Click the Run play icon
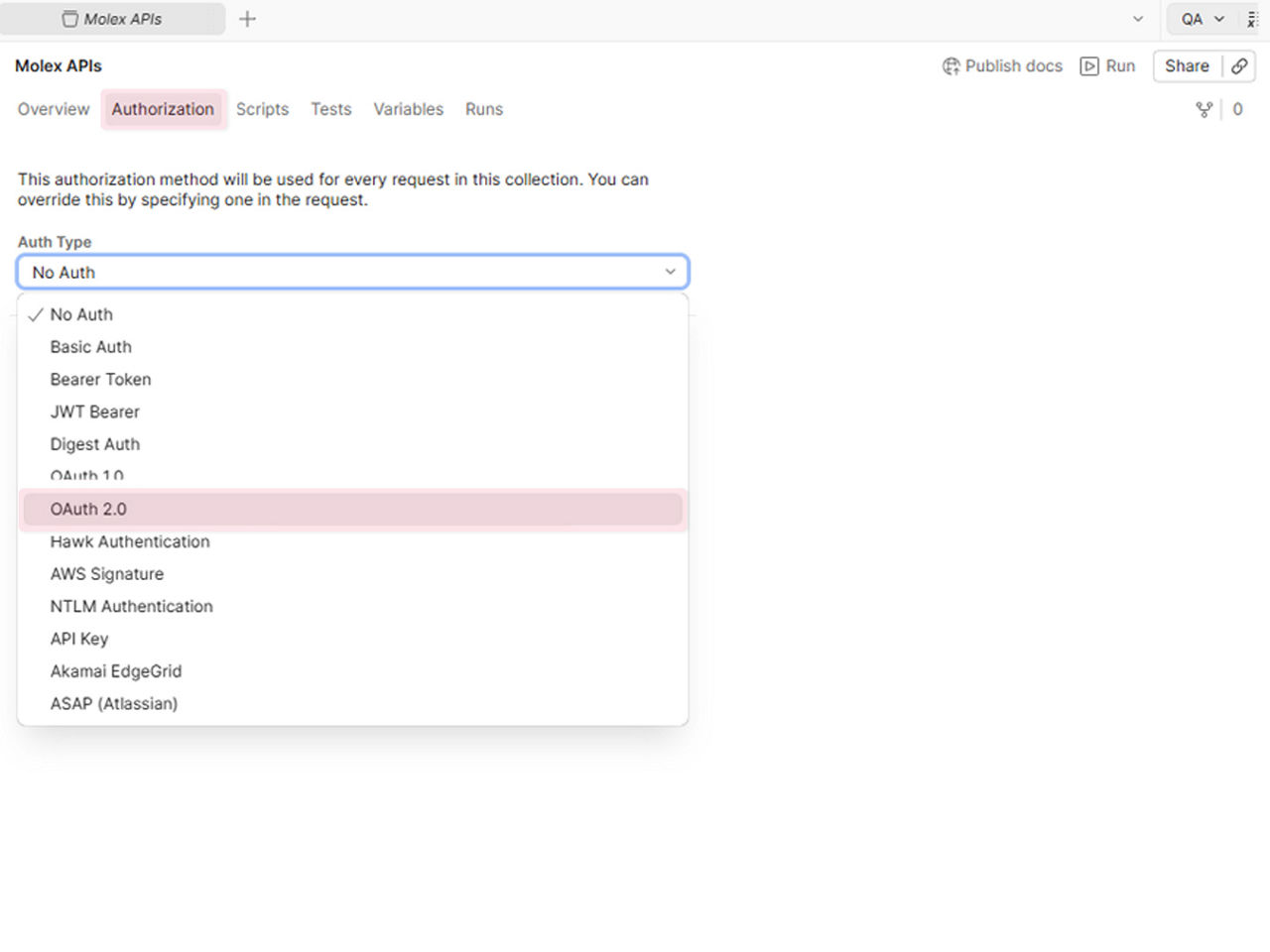Screen dimensions: 1270x952 (1089, 65)
